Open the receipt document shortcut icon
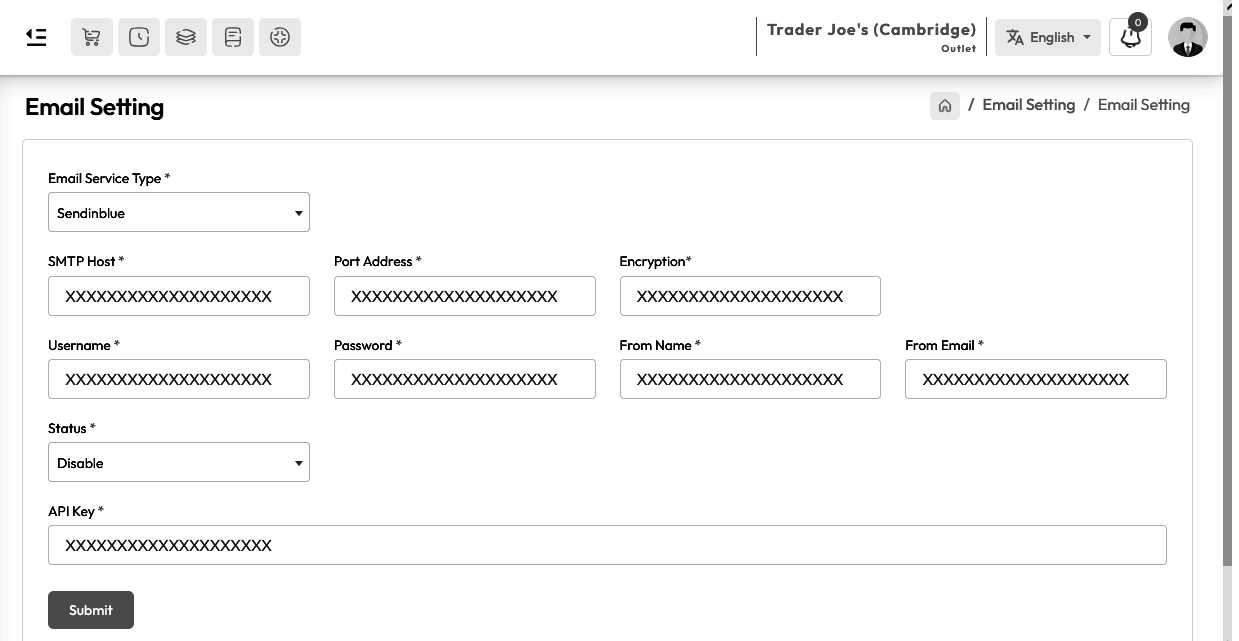Viewport: 1239px width, 641px height. (233, 38)
